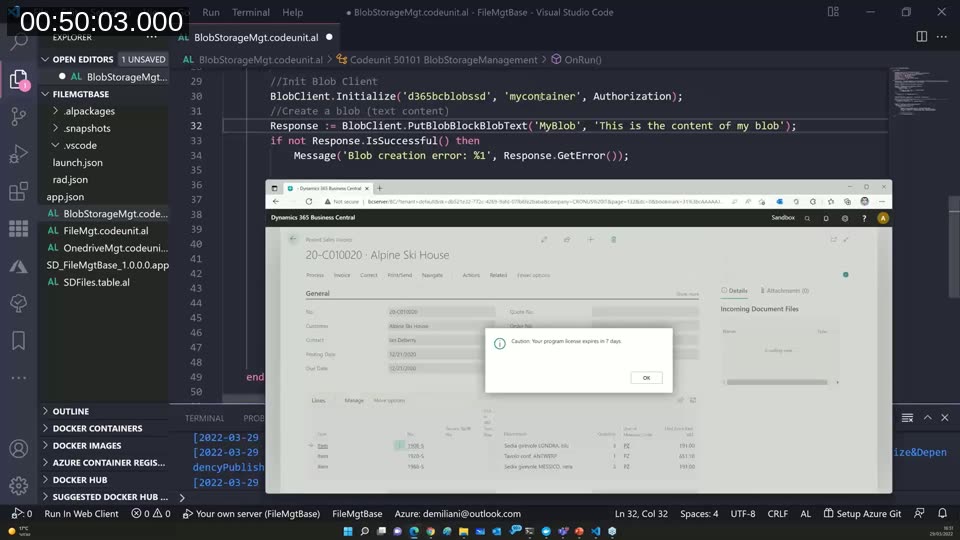The height and width of the screenshot is (540, 960).
Task: Expand SUGGESTED DOCKER HUB section
Action: coord(110,497)
